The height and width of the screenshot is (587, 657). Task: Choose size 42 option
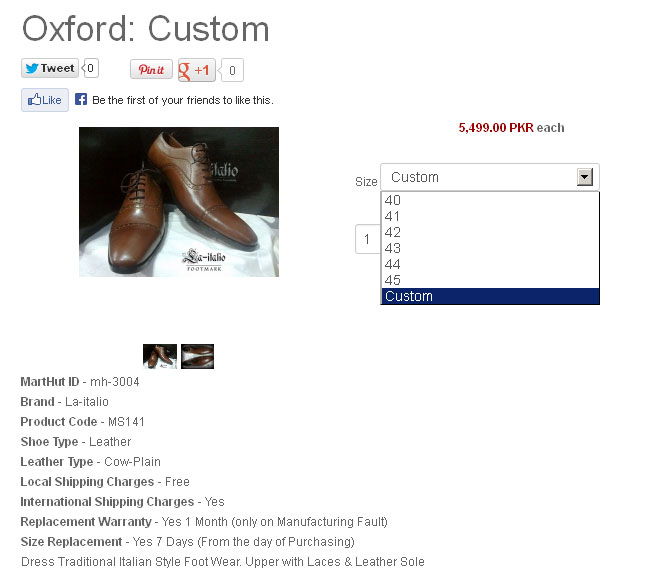pos(490,232)
